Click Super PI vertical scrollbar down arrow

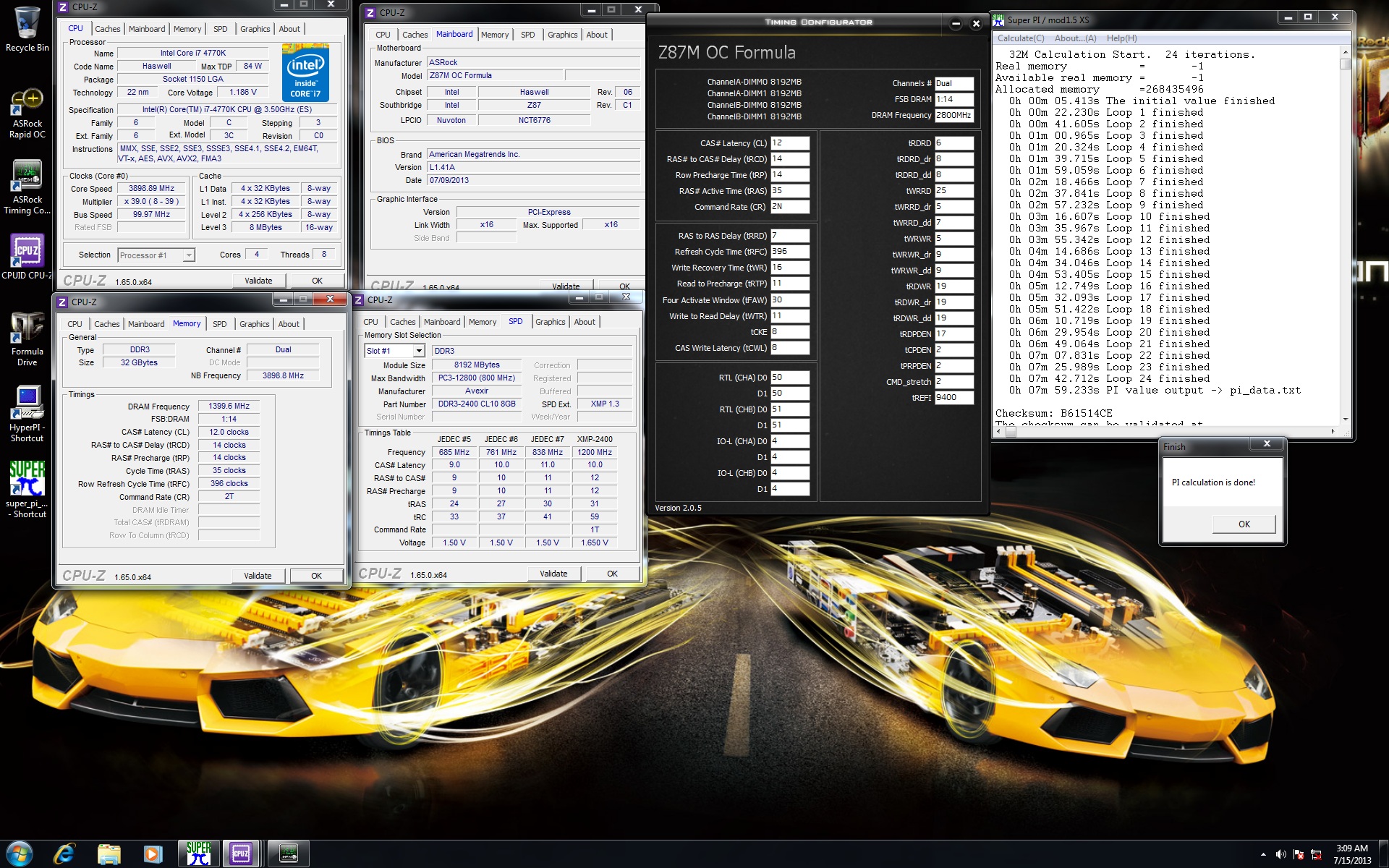(1345, 419)
